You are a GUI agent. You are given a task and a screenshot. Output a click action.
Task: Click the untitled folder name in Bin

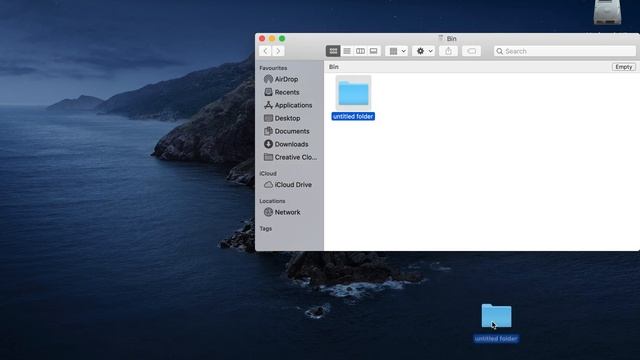(x=353, y=117)
